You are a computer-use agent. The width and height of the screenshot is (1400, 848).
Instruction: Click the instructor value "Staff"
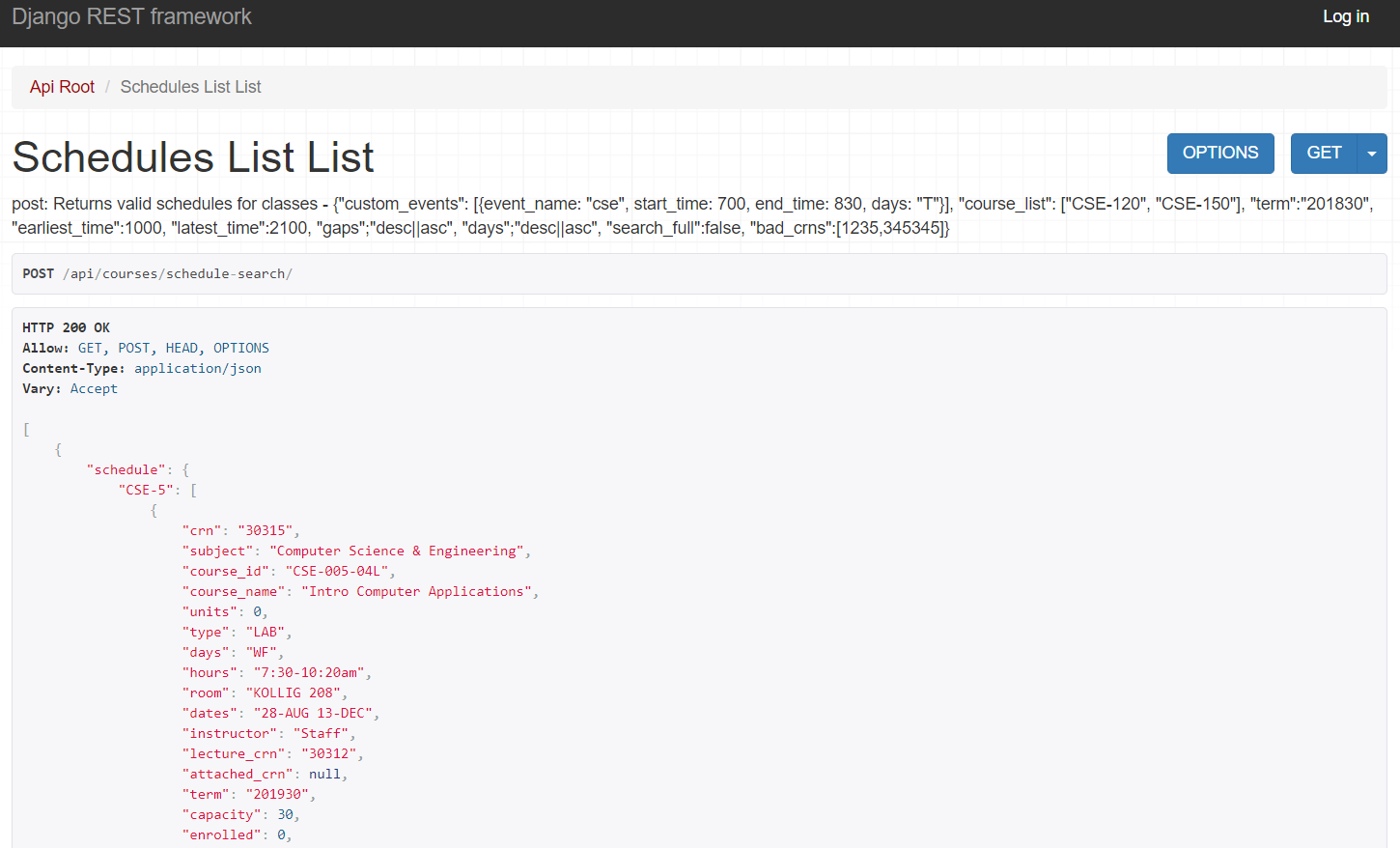(x=322, y=734)
